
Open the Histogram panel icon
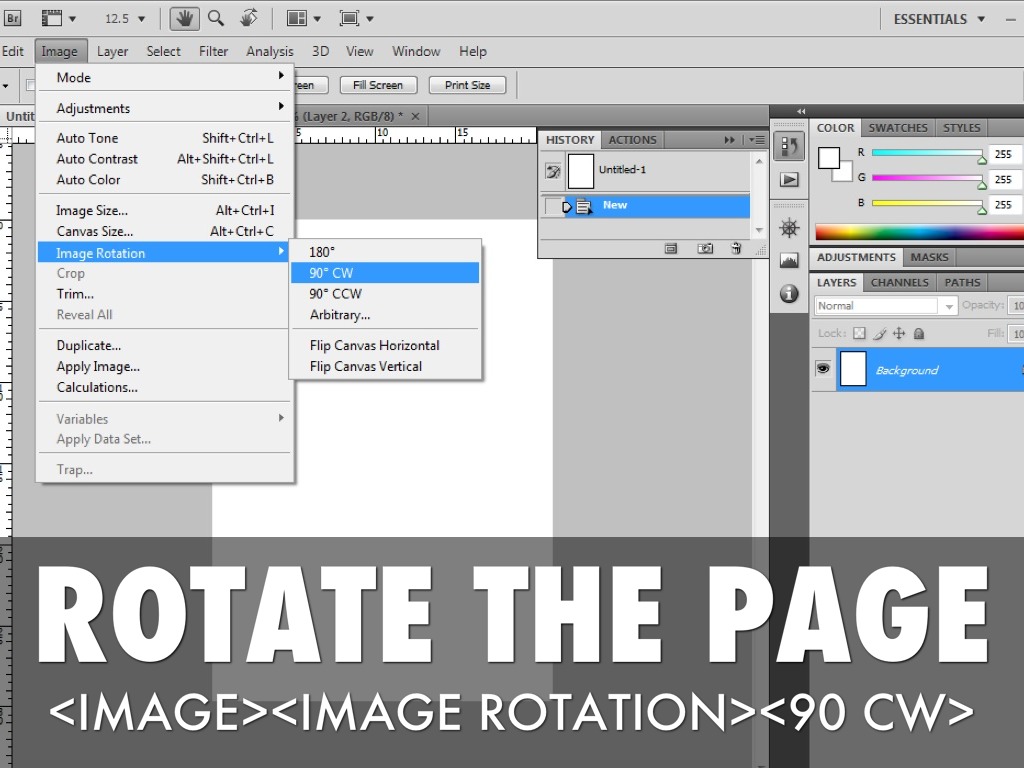(x=789, y=261)
